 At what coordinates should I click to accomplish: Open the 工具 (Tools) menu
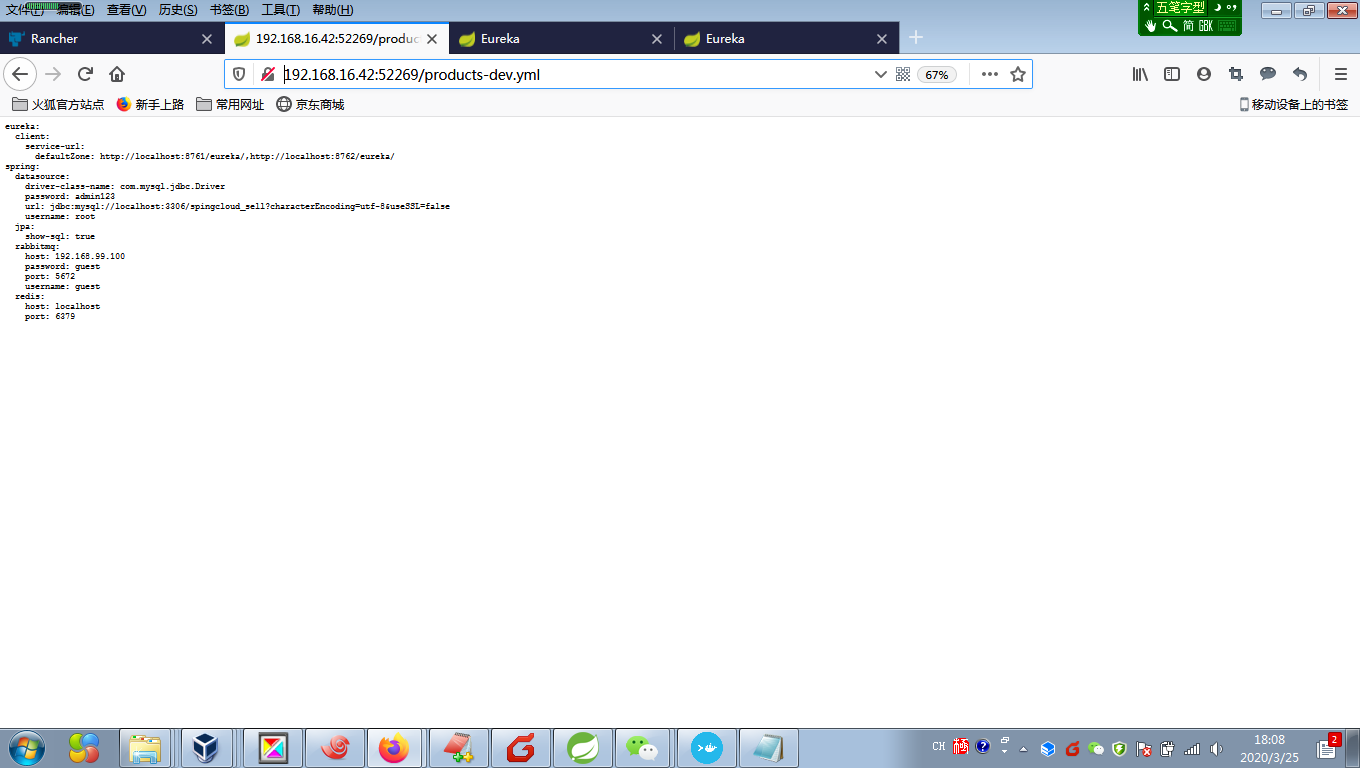pos(280,10)
